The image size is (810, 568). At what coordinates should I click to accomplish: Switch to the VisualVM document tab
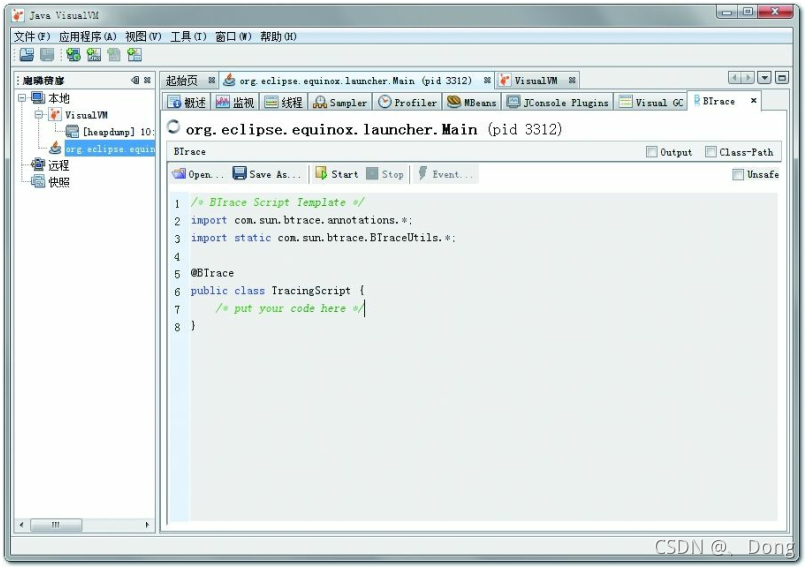point(536,81)
